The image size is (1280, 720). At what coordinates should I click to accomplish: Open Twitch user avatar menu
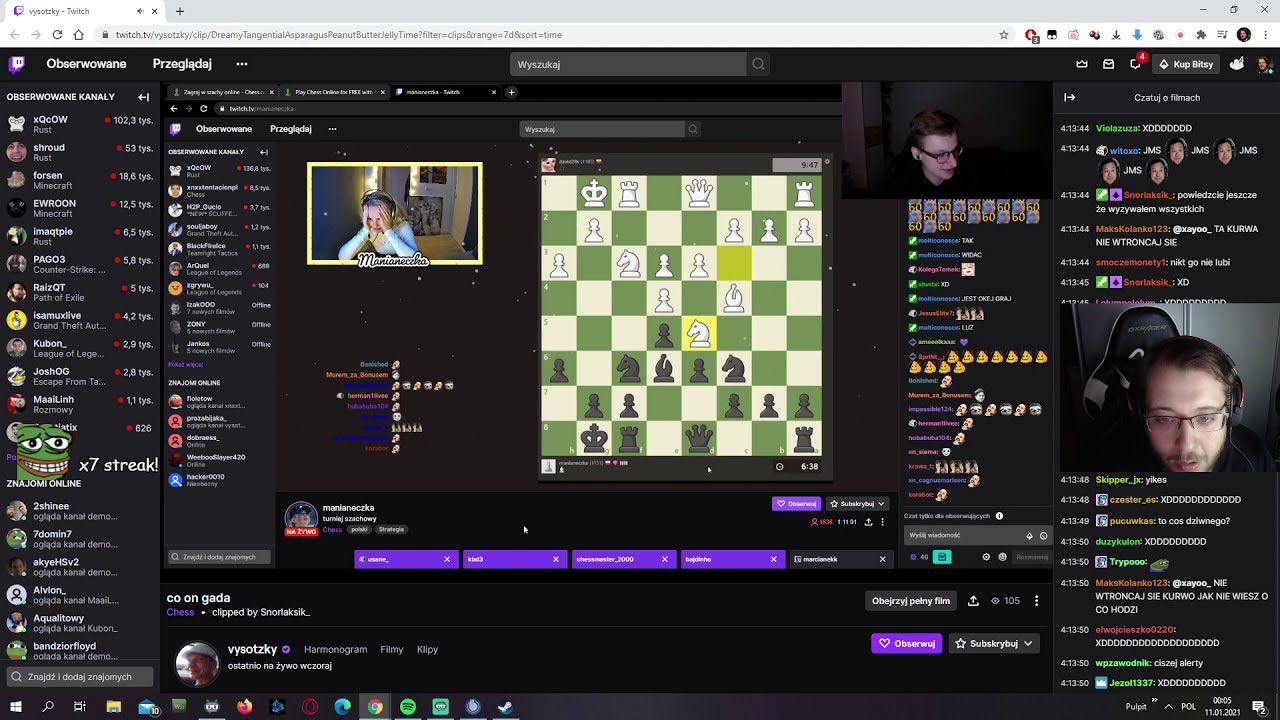click(1263, 64)
